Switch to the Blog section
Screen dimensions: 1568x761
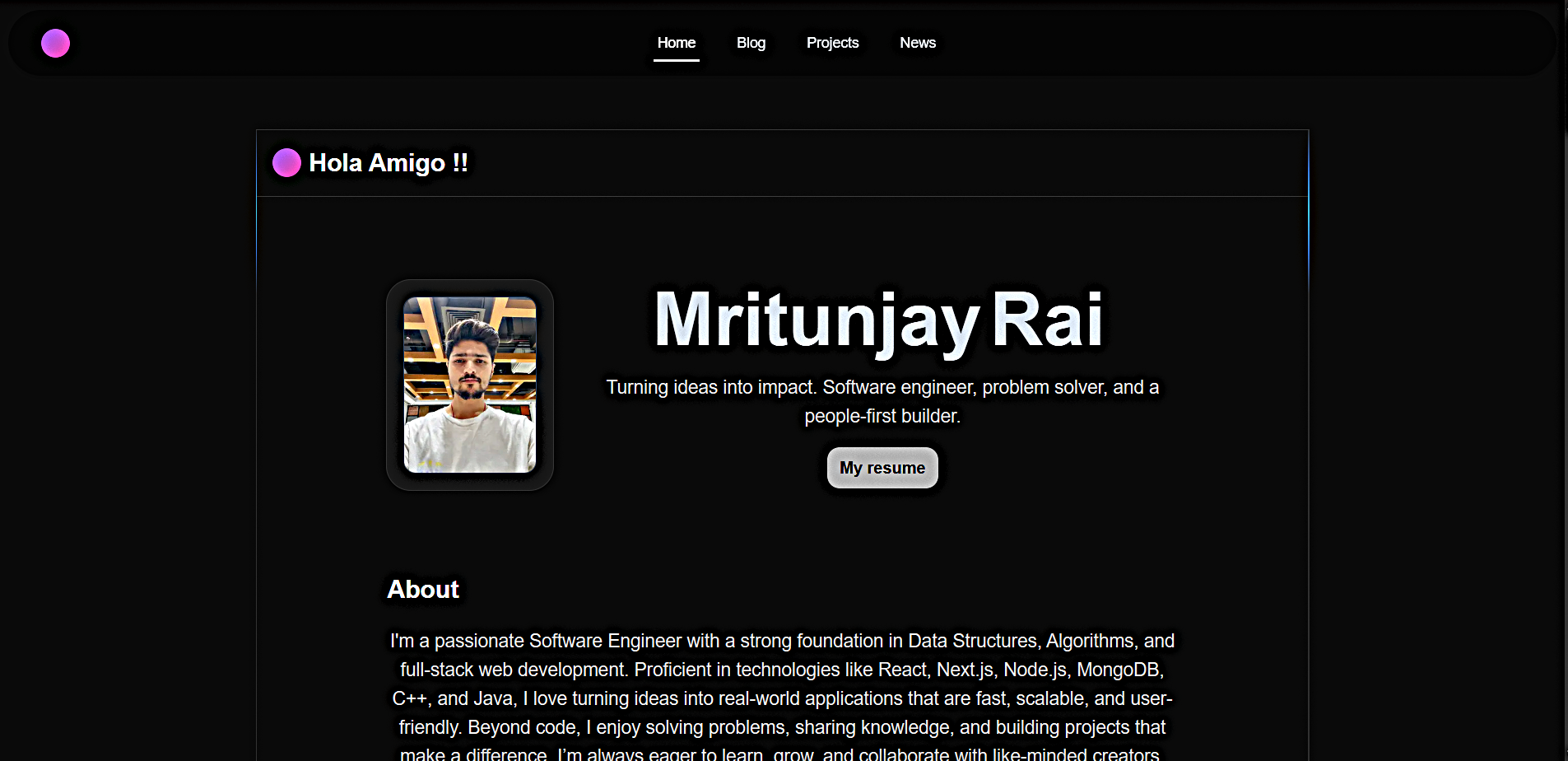click(750, 42)
